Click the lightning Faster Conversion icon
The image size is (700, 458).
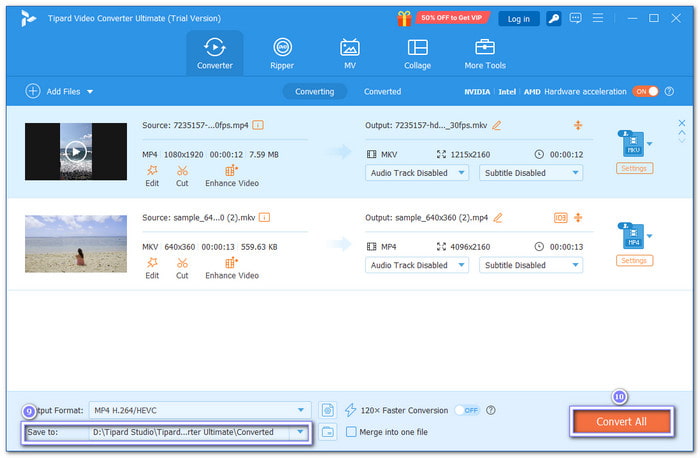[350, 410]
